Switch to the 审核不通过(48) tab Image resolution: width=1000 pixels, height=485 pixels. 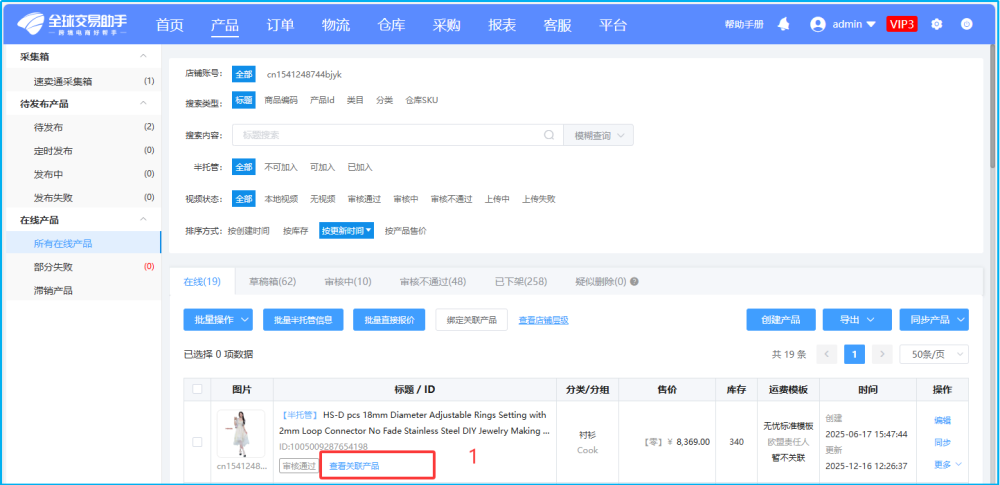[433, 281]
